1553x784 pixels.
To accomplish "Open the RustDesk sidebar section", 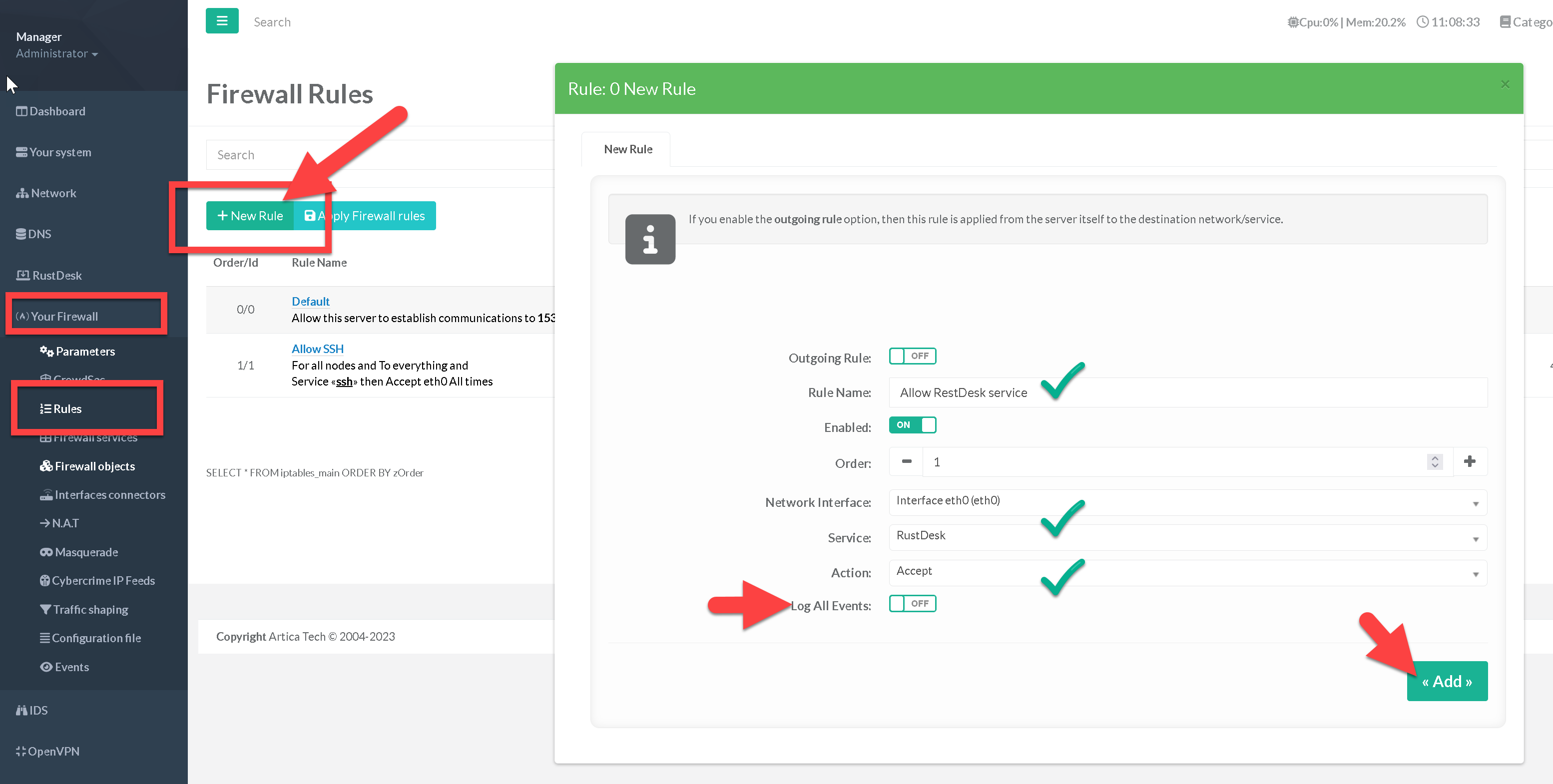I will pyautogui.click(x=56, y=275).
